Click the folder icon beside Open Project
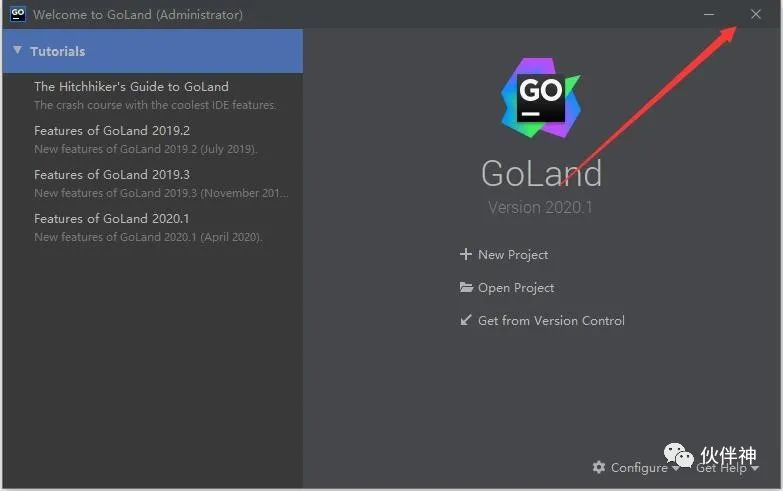Image resolution: width=783 pixels, height=491 pixels. click(x=466, y=287)
